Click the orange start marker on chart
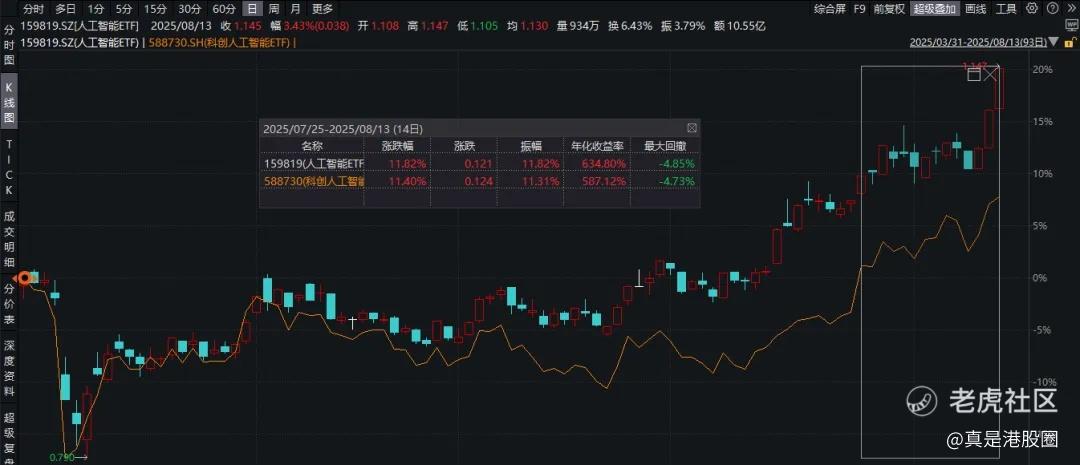This screenshot has width=1080, height=465. point(25,278)
